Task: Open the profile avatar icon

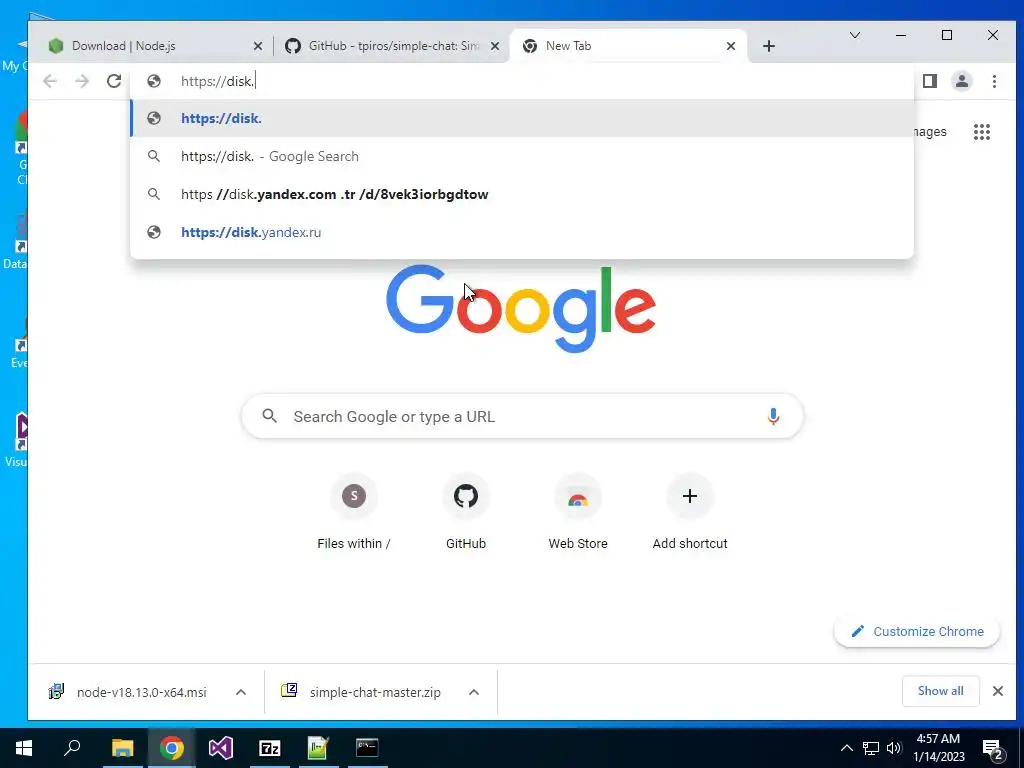Action: (x=962, y=81)
